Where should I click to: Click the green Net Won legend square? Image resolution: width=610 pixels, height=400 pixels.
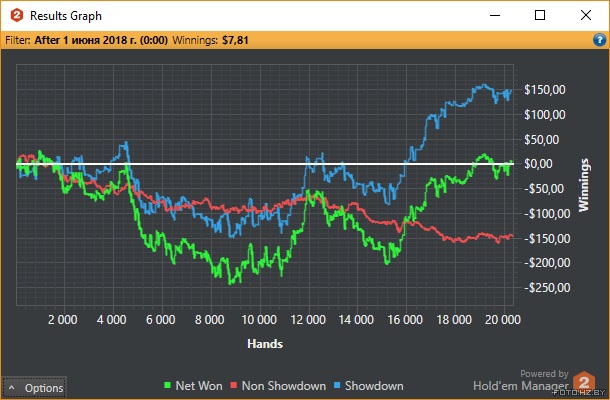(166, 385)
